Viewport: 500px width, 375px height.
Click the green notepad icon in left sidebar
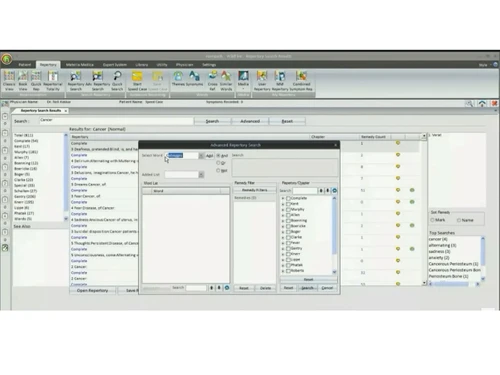[5, 248]
